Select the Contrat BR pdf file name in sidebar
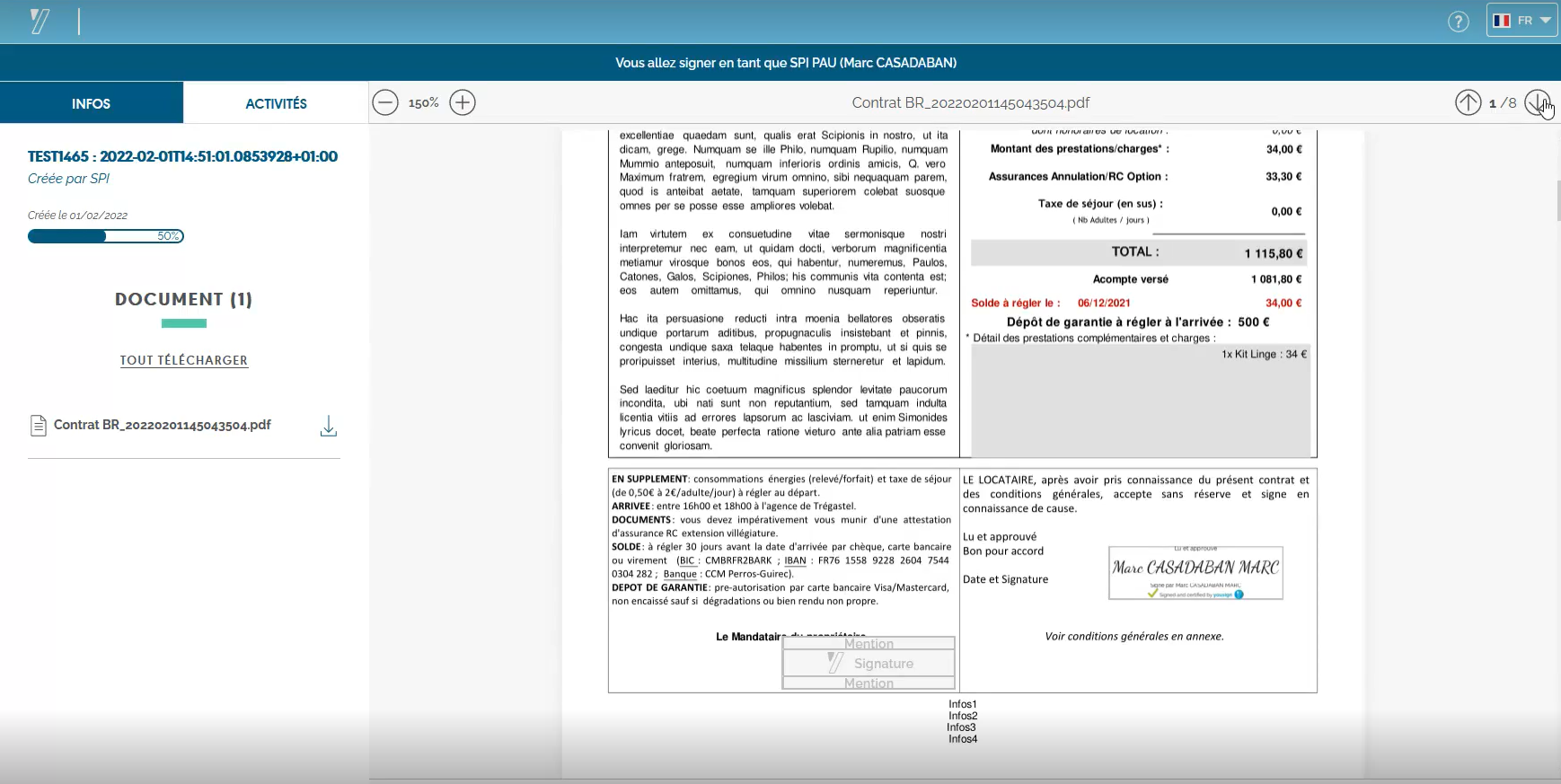 pyautogui.click(x=163, y=425)
